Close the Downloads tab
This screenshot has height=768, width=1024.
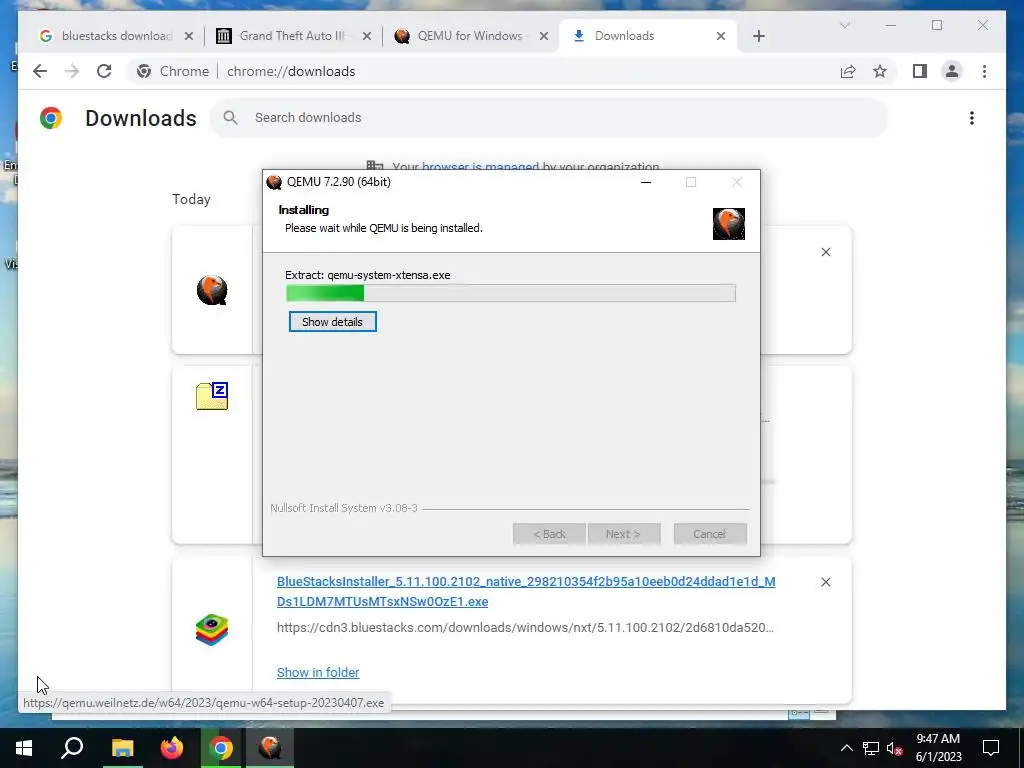[721, 36]
